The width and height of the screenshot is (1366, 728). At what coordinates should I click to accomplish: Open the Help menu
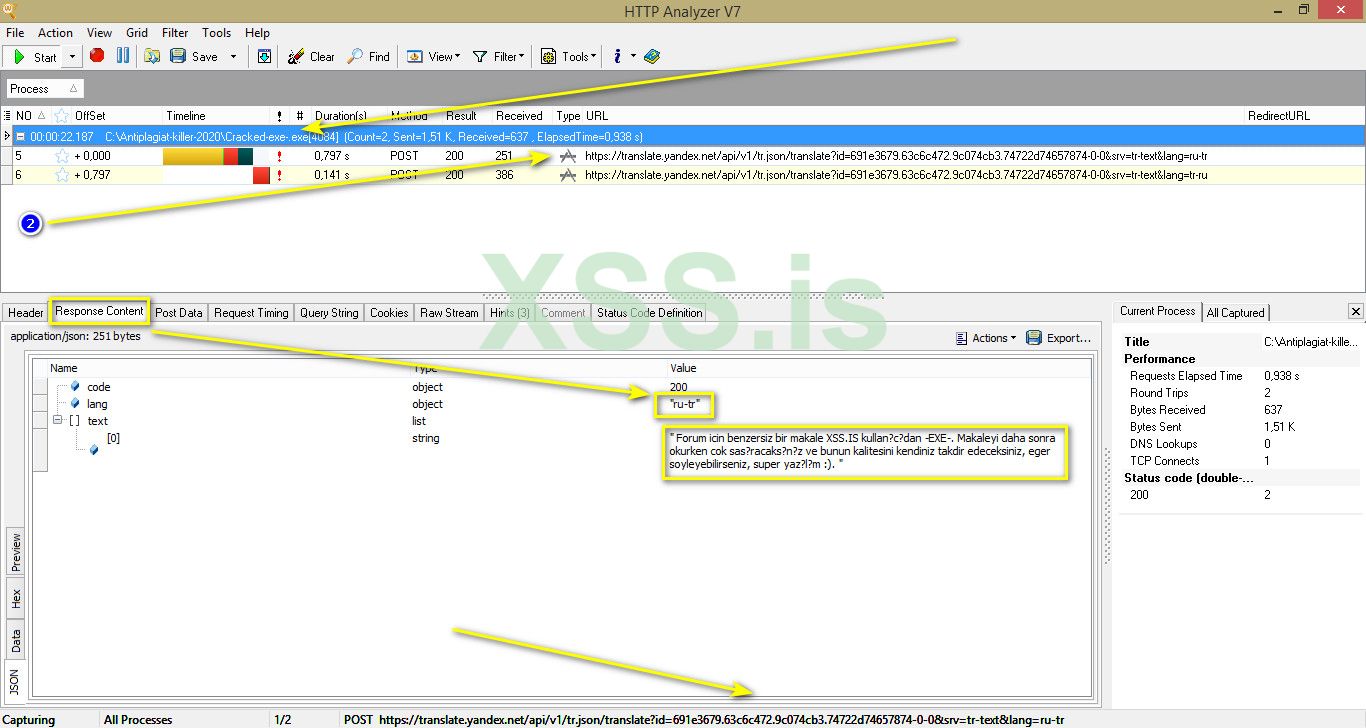click(x=257, y=33)
